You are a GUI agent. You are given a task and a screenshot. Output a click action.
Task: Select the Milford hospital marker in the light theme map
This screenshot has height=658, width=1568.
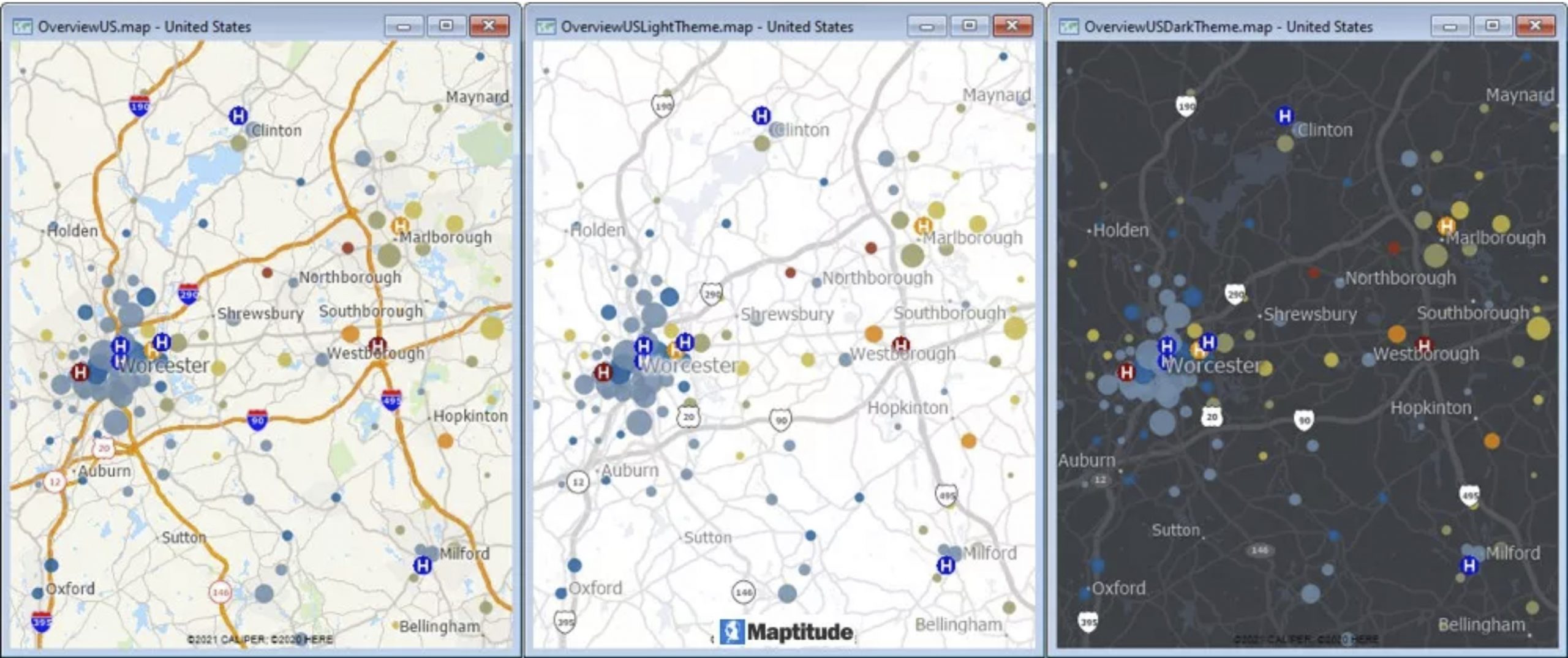point(946,565)
